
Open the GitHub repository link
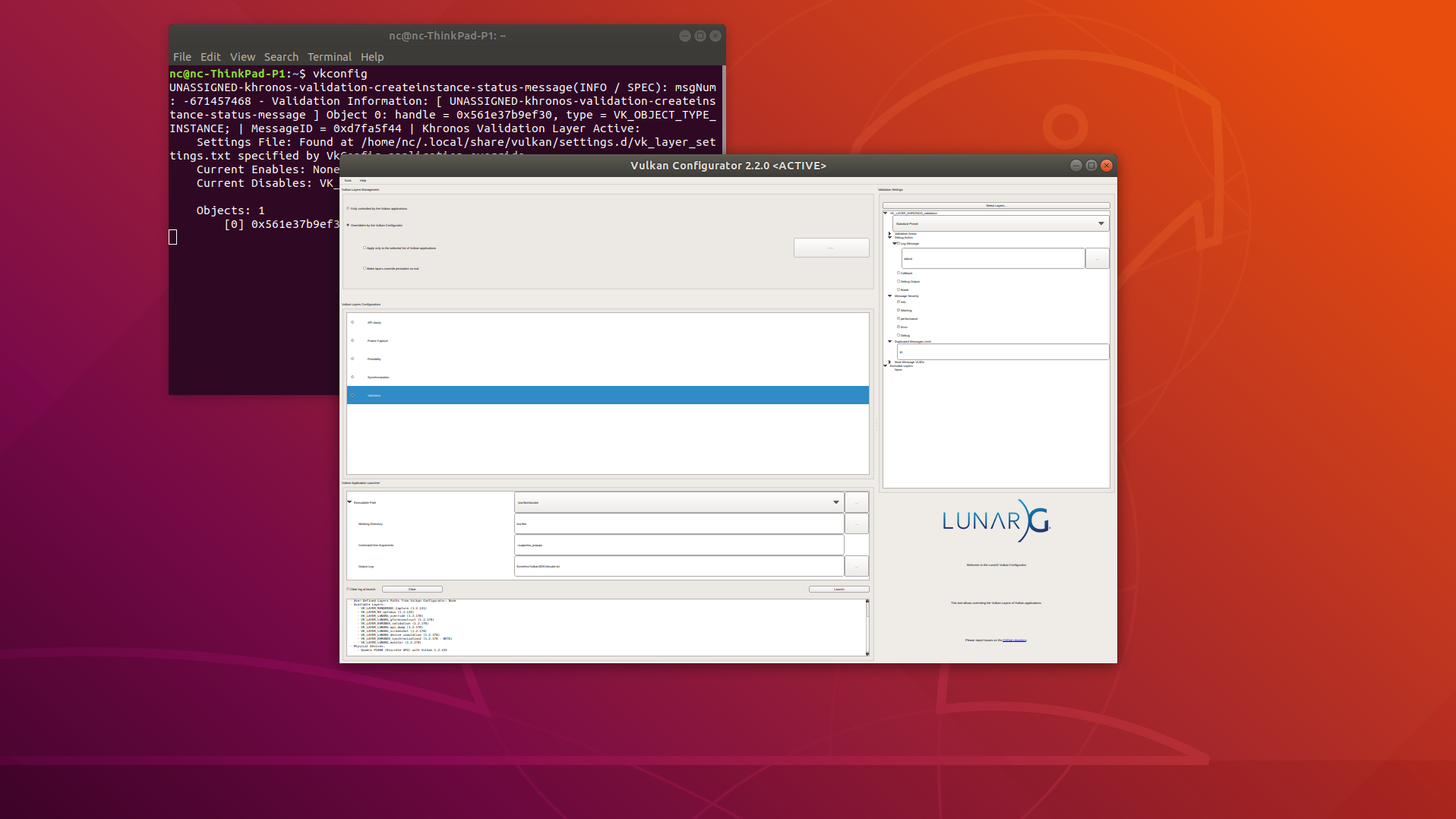tap(1014, 640)
